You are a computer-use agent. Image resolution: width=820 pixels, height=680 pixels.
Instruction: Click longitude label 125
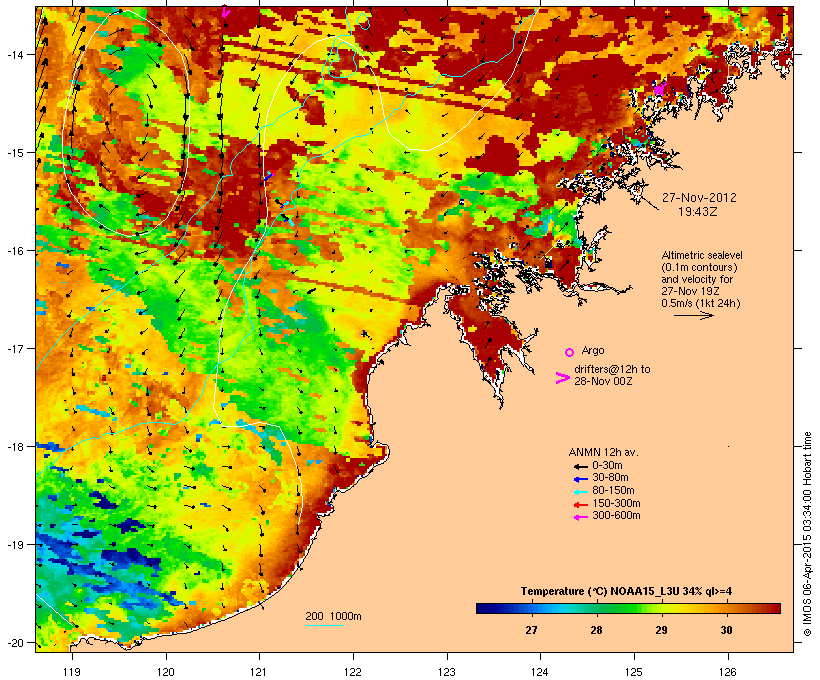tap(634, 672)
